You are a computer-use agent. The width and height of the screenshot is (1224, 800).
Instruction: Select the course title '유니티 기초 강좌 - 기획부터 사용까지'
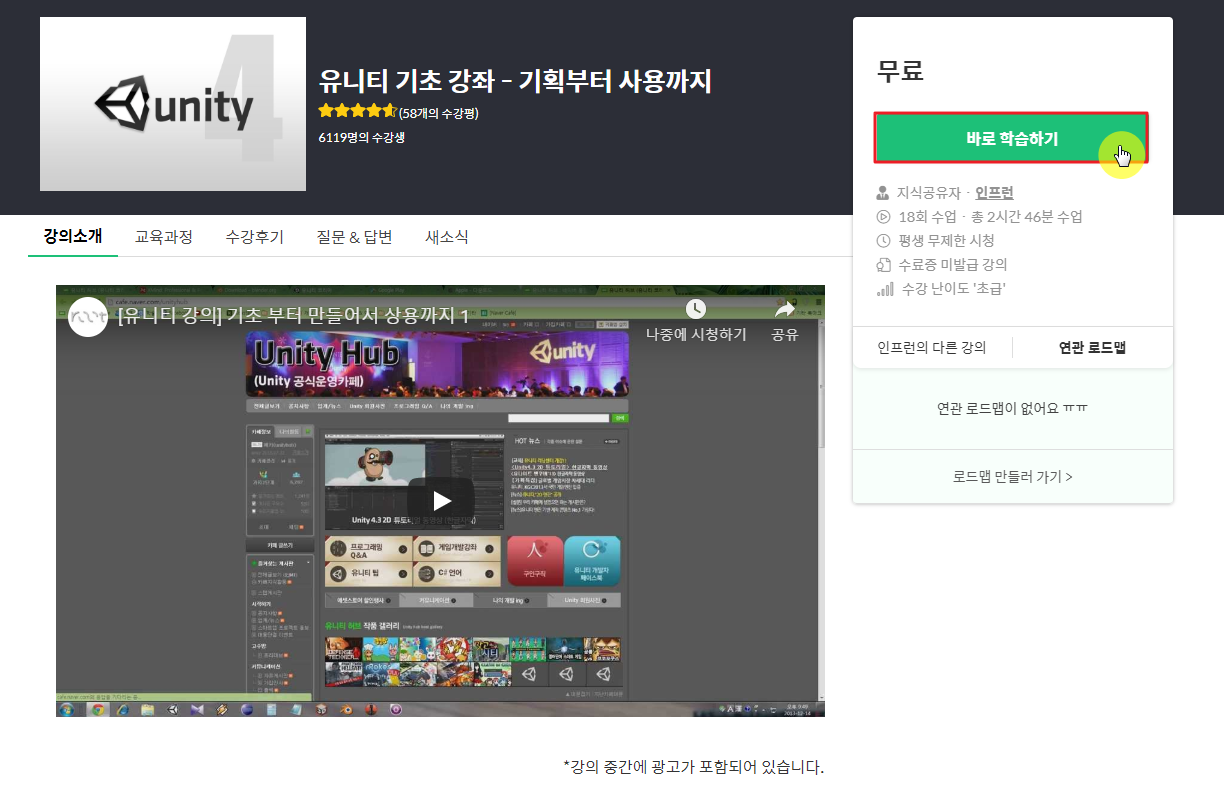coord(515,81)
